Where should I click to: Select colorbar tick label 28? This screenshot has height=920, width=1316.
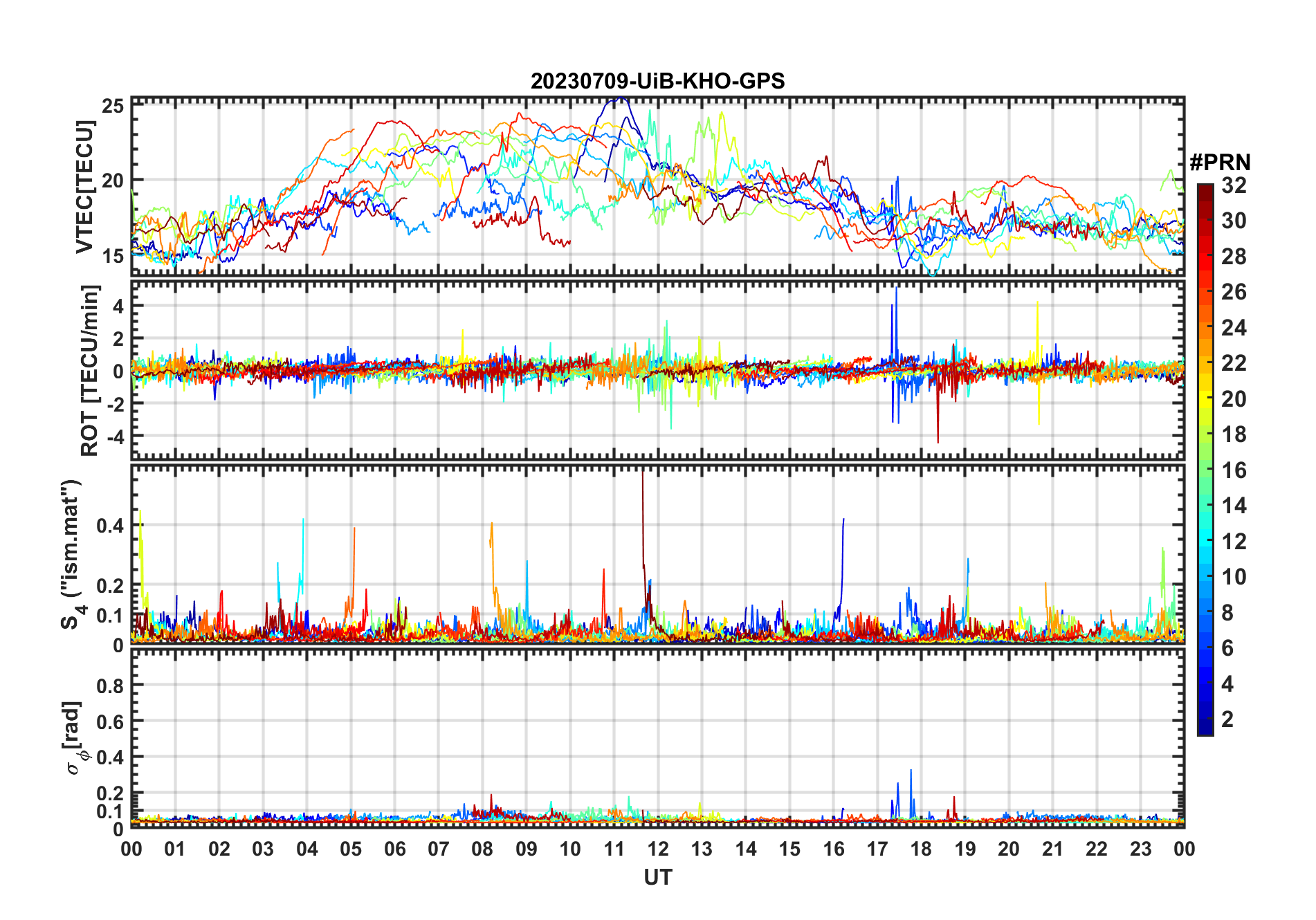click(1234, 257)
